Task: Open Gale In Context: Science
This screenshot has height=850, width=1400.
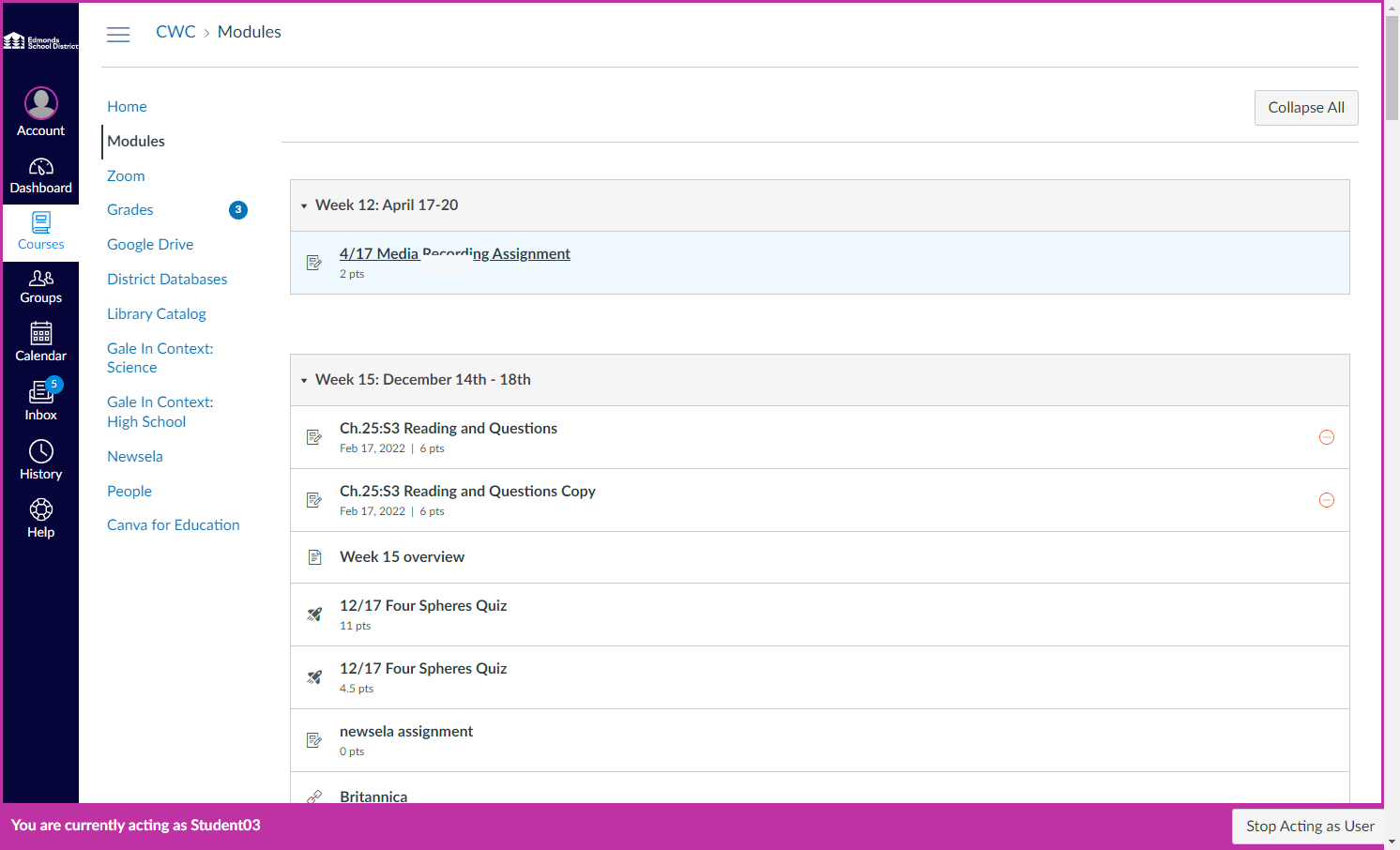Action: [160, 358]
